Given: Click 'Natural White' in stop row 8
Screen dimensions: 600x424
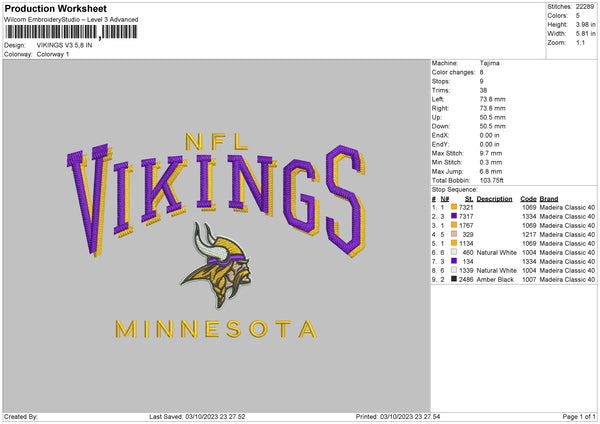Looking at the screenshot, I should pyautogui.click(x=497, y=271).
